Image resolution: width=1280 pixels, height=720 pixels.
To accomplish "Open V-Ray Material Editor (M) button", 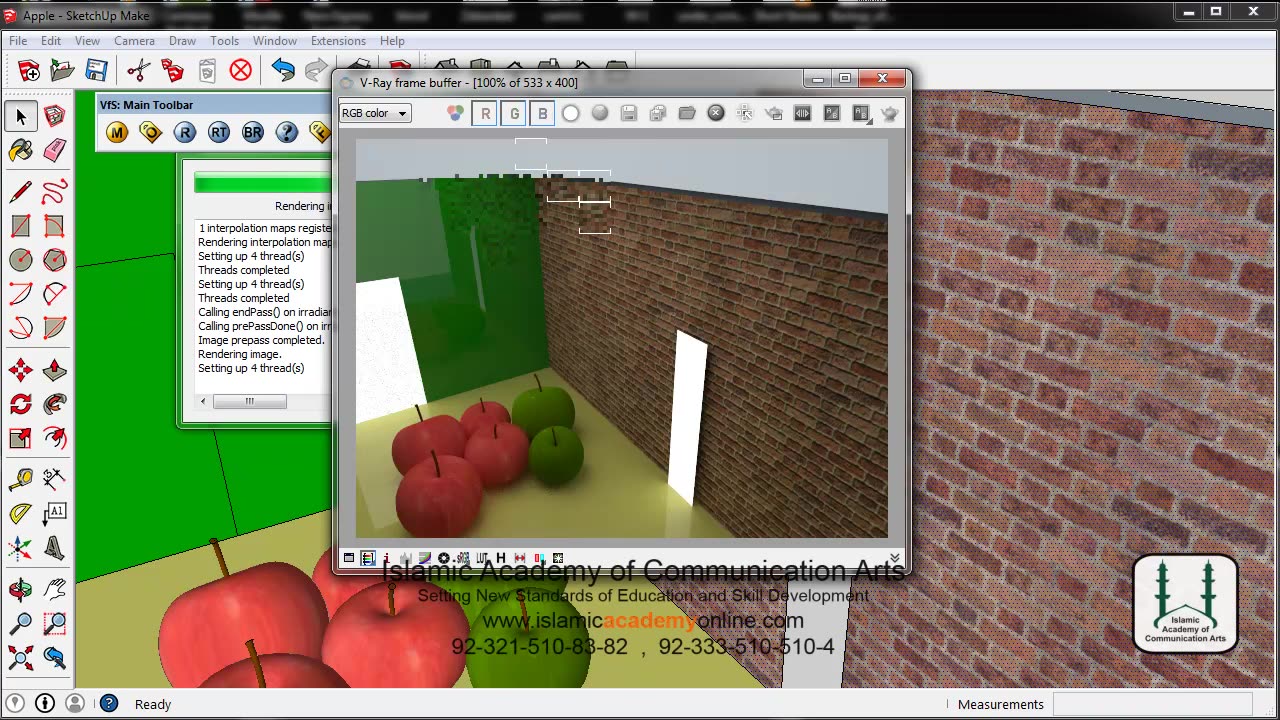I will [x=117, y=132].
